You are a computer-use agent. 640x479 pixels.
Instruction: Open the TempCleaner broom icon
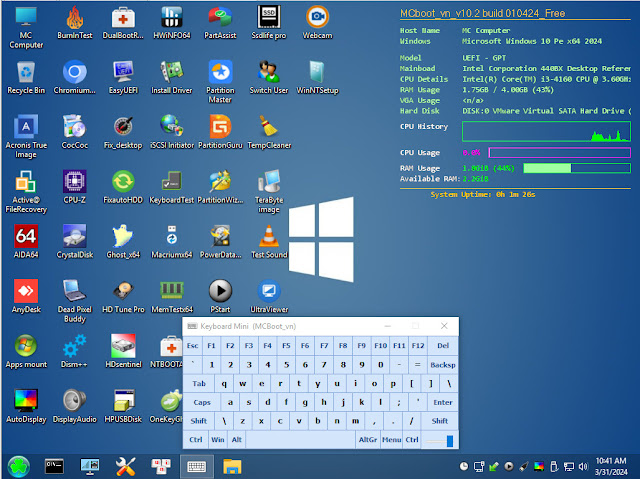(x=268, y=126)
